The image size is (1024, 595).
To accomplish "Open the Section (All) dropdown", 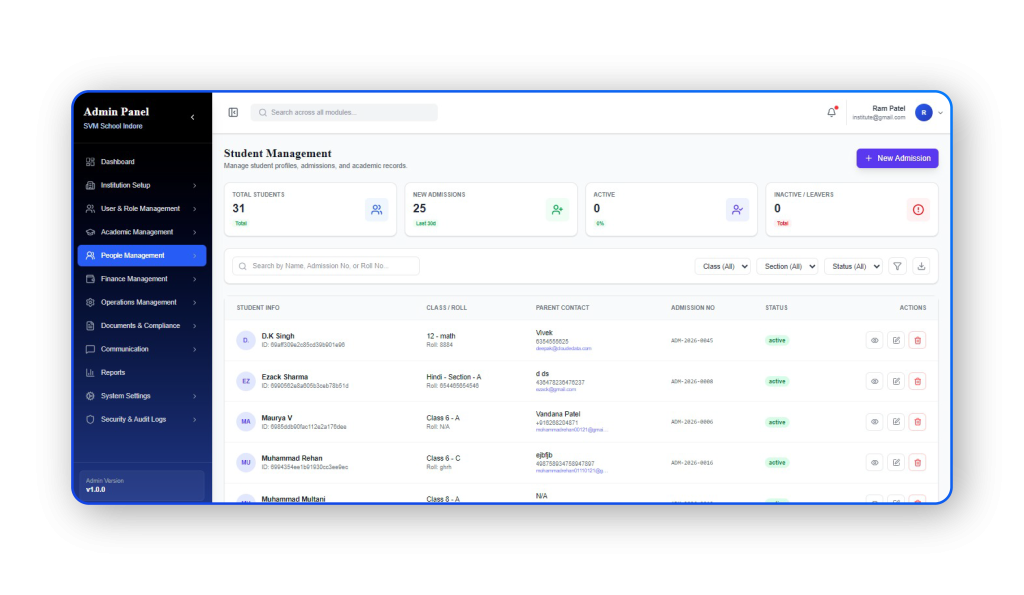I will [787, 266].
